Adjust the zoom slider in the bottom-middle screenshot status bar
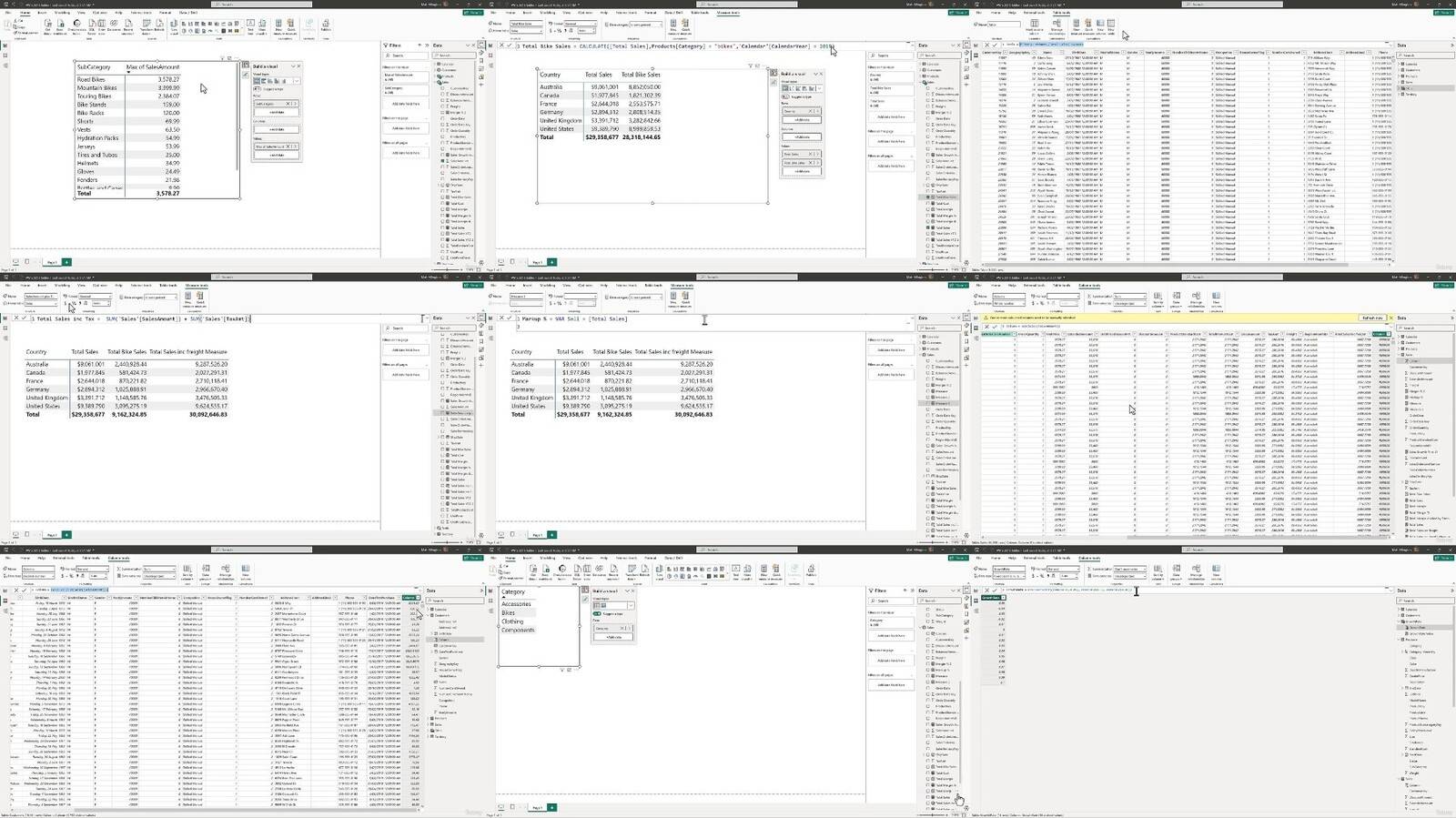 [x=932, y=814]
